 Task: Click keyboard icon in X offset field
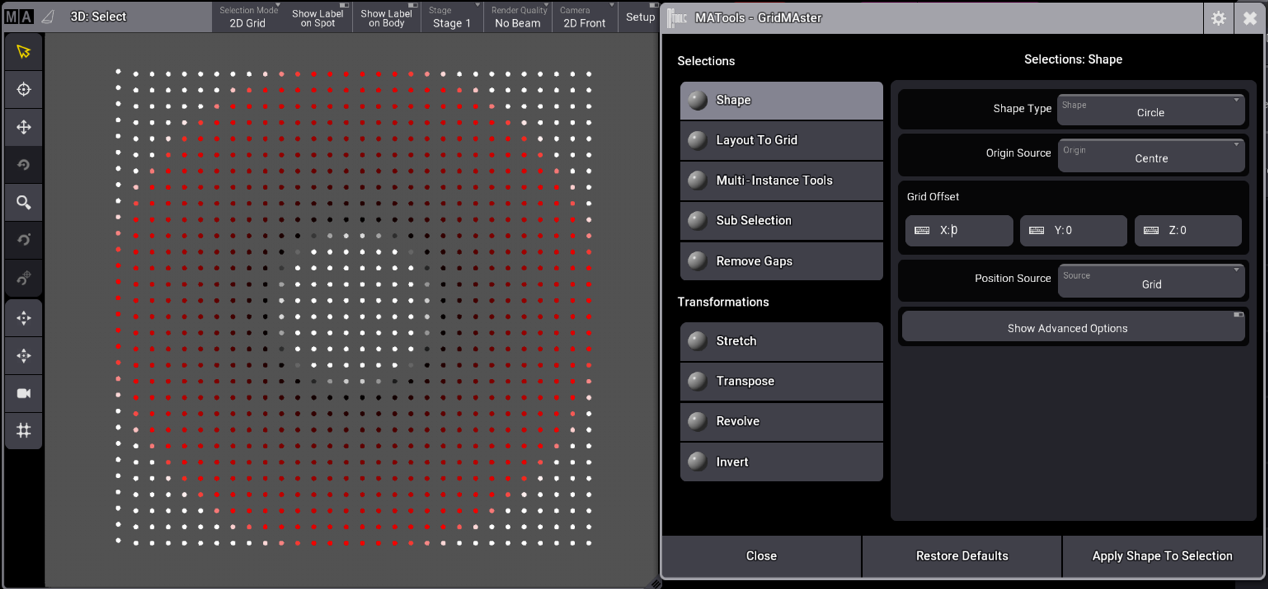point(922,230)
